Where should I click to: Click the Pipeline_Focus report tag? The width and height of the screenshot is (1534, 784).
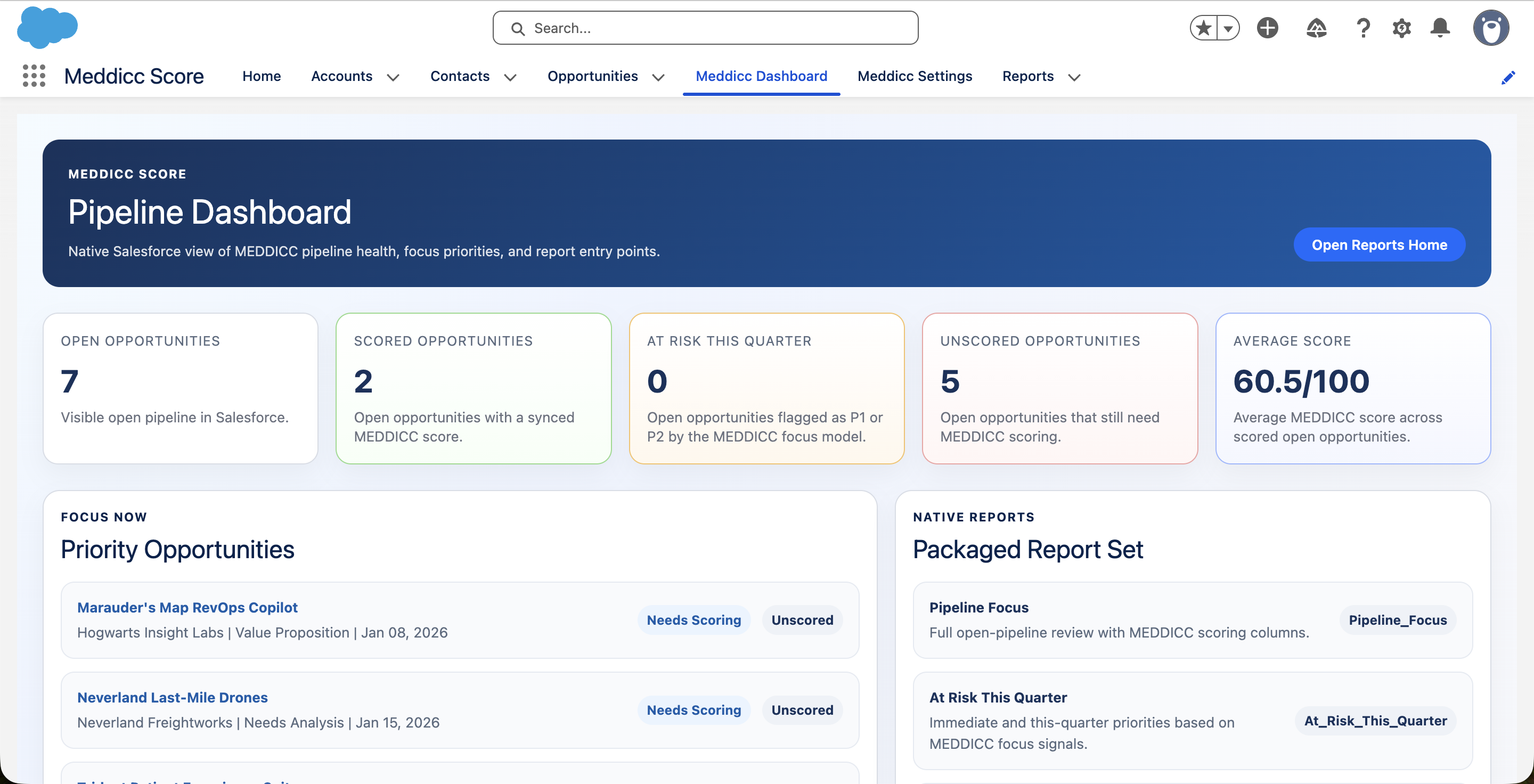click(1398, 620)
